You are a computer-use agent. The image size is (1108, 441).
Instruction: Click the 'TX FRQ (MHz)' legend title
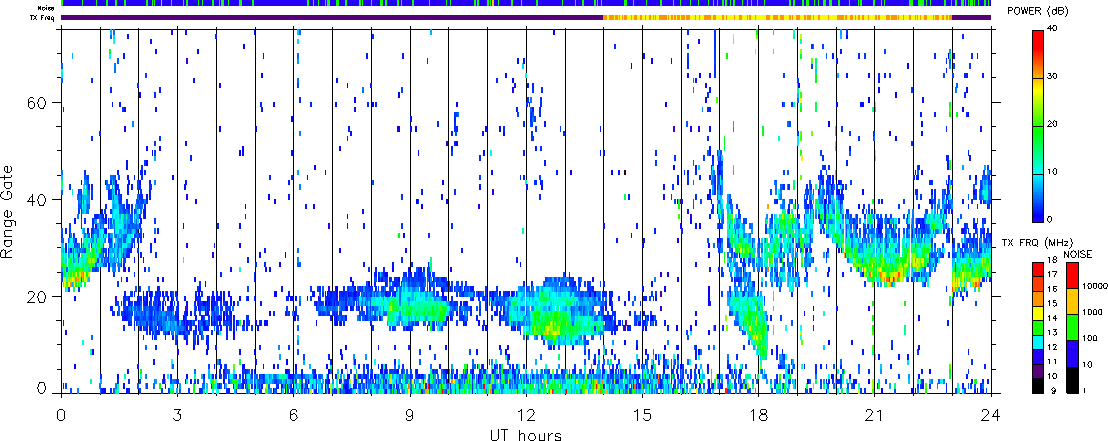coord(1037,242)
